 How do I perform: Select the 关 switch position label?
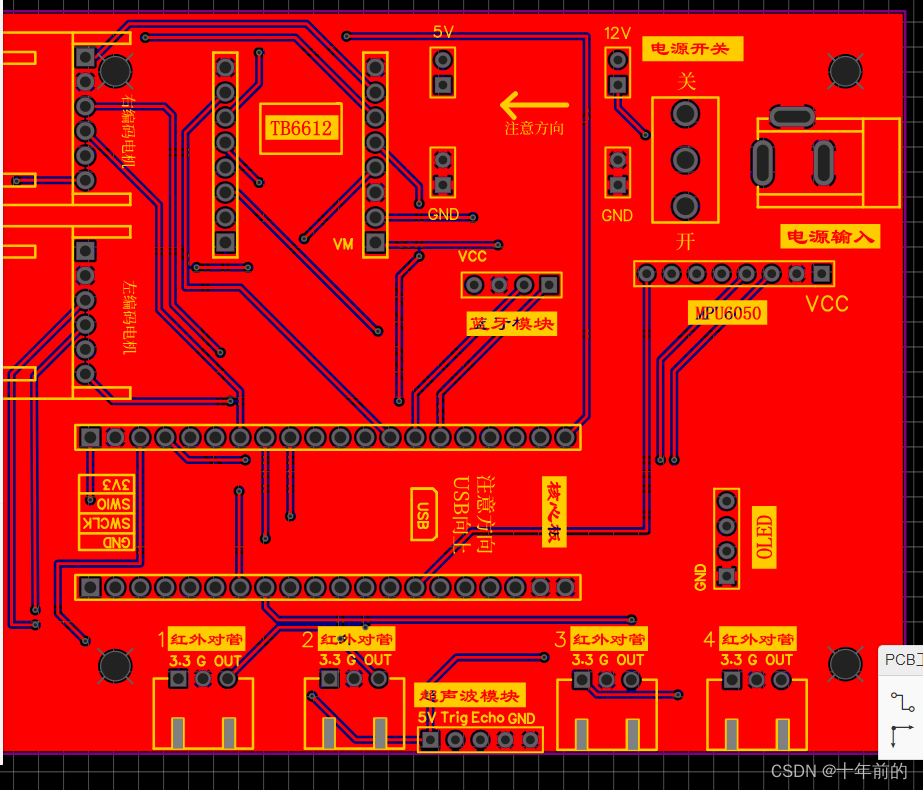(686, 81)
